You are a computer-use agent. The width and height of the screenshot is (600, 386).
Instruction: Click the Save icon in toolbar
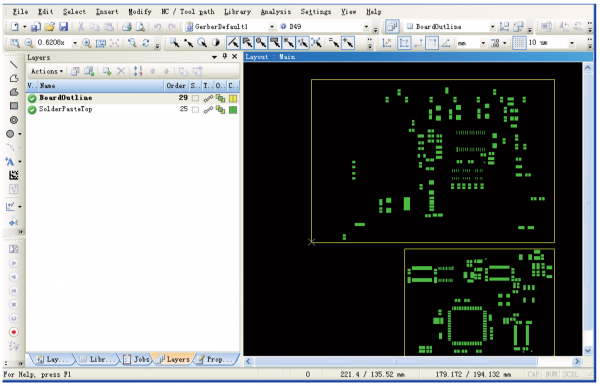pos(63,26)
